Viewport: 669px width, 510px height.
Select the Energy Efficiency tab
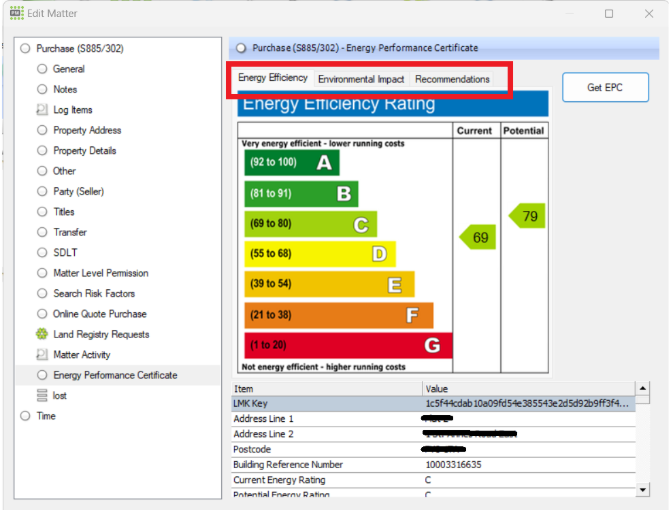pos(273,78)
